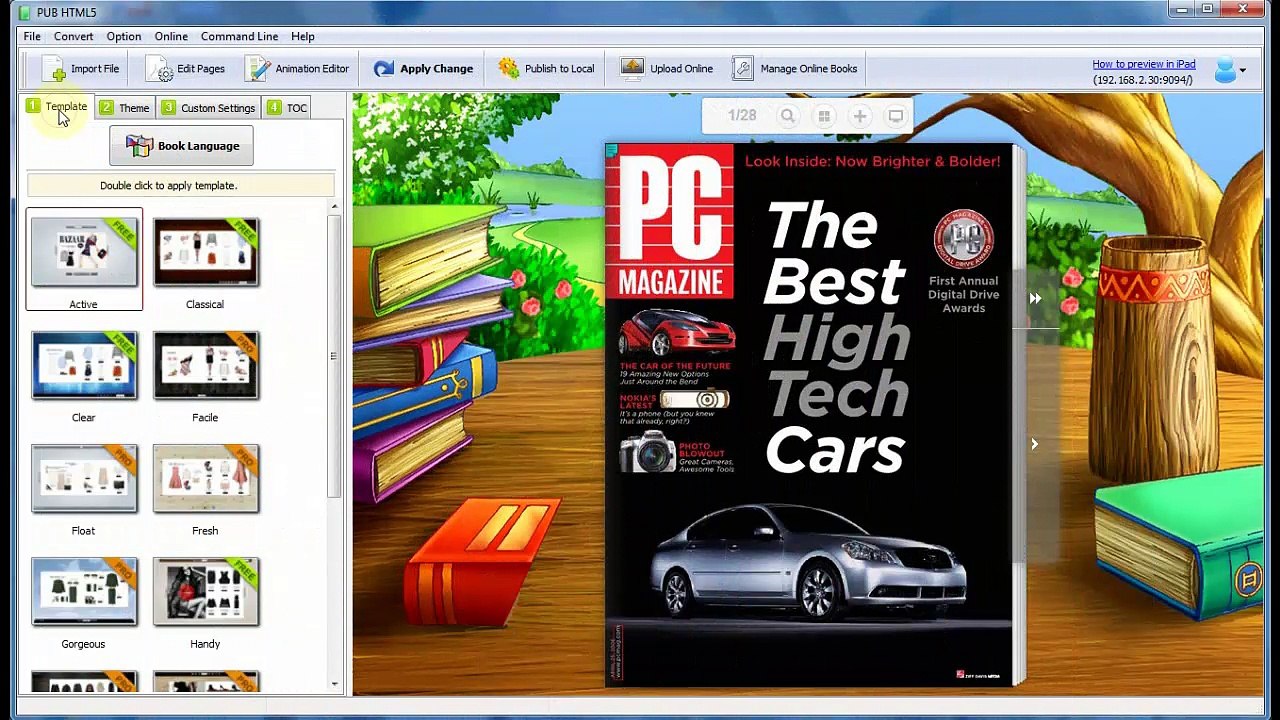This screenshot has width=1280, height=720.
Task: Open Edit Pages from the toolbar
Action: coord(186,69)
